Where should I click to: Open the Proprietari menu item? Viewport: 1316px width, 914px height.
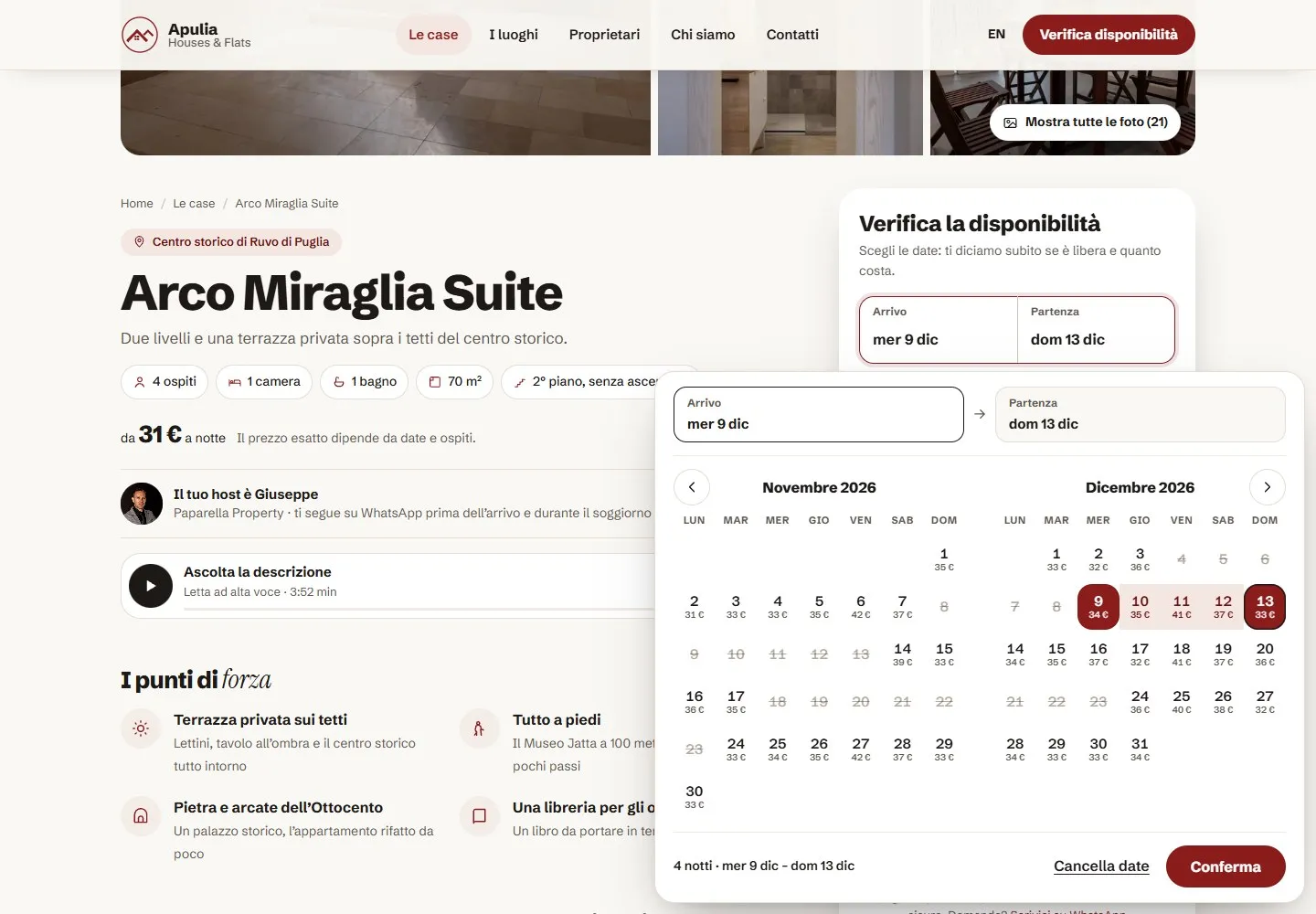coord(604,35)
